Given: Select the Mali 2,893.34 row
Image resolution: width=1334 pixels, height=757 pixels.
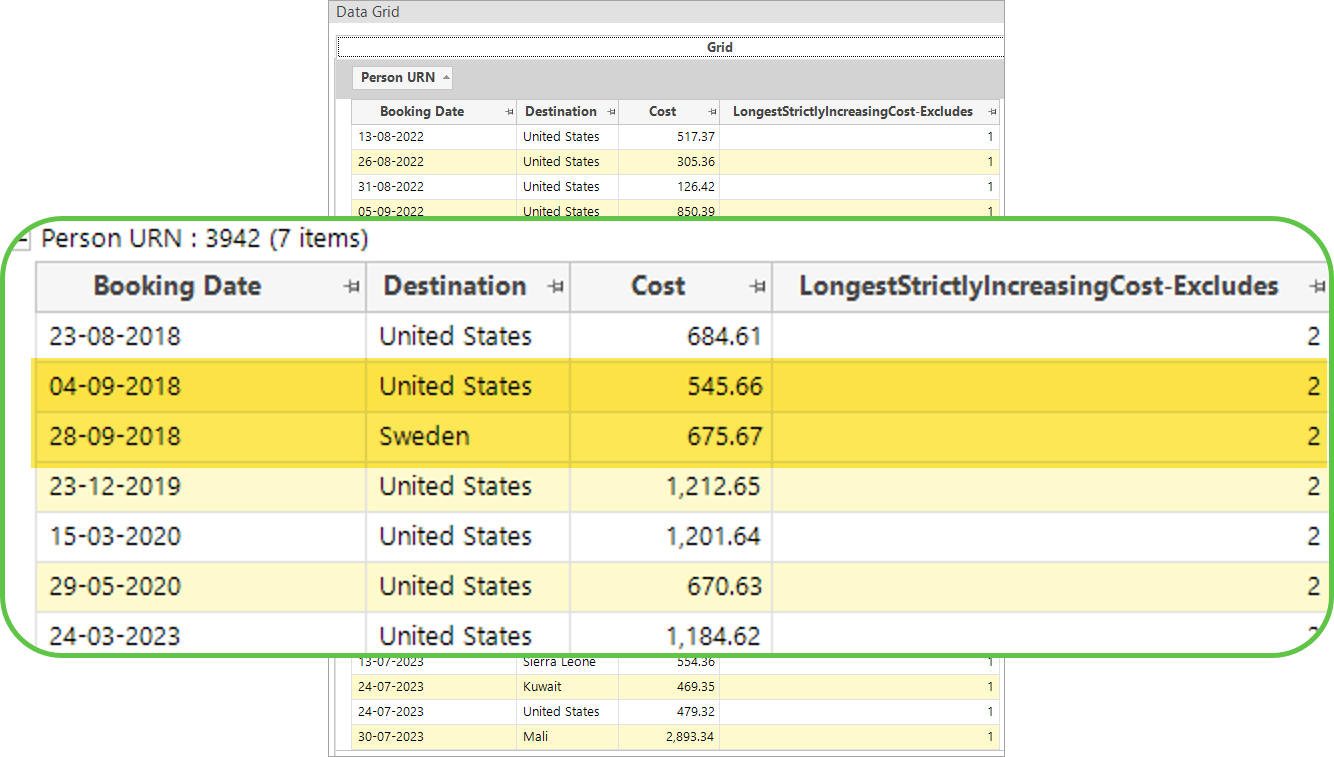Looking at the screenshot, I should pos(675,737).
